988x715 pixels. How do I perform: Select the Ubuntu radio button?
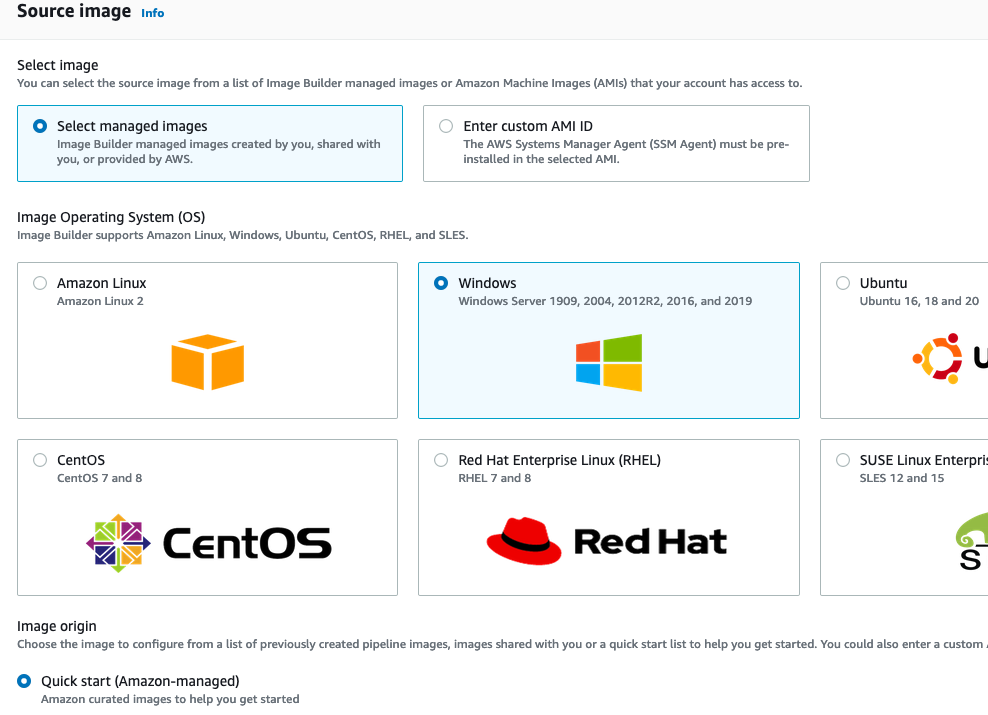click(x=843, y=283)
